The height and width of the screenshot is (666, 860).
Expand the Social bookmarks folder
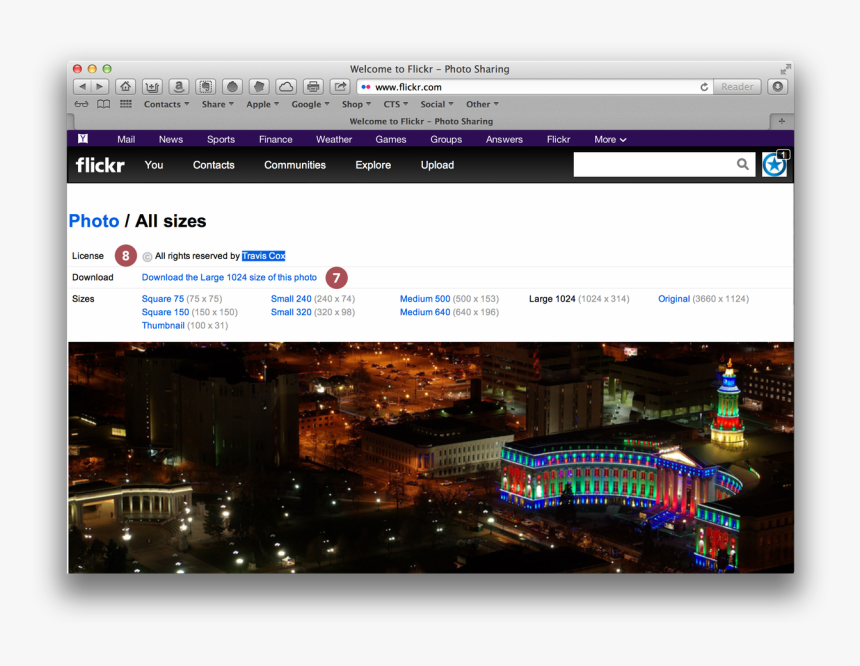(x=437, y=104)
